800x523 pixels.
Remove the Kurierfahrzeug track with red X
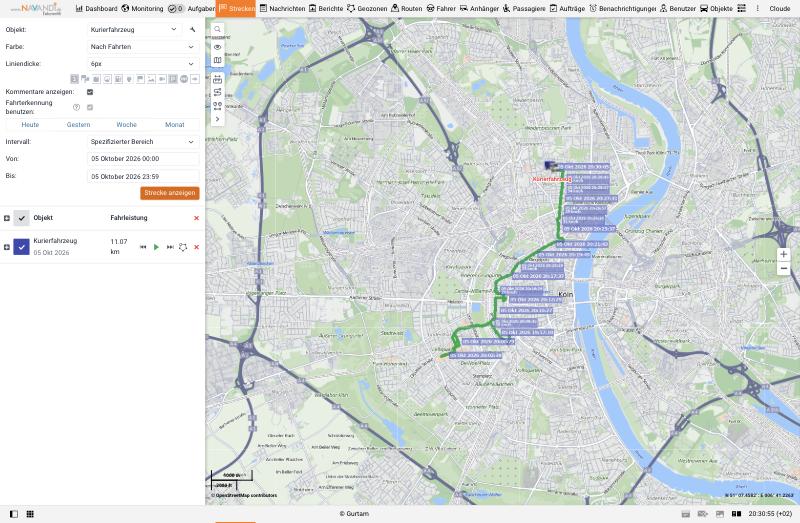click(196, 247)
